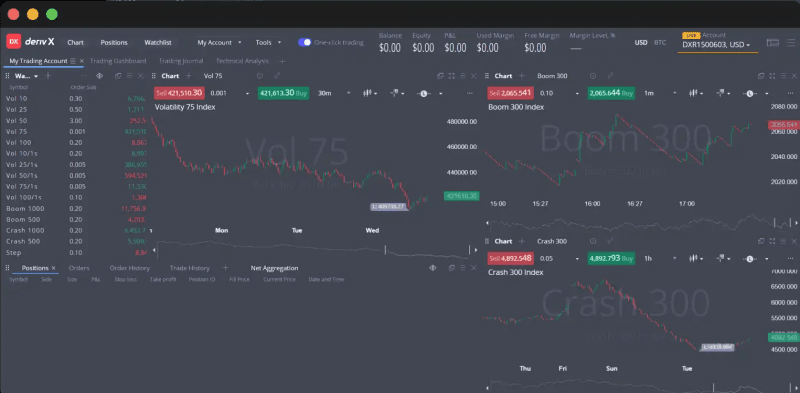
Task: Open the Watchlist menu item
Action: (158, 43)
